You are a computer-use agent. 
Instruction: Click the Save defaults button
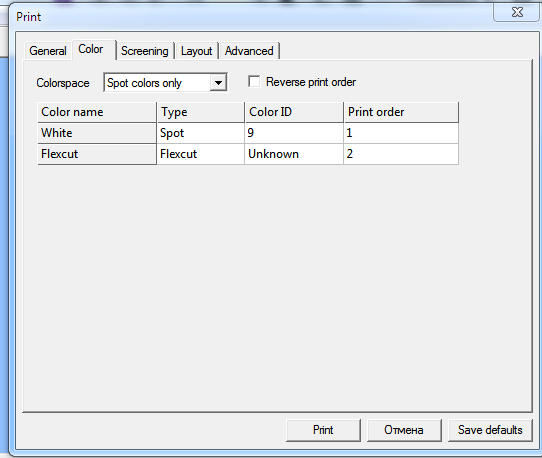point(490,430)
